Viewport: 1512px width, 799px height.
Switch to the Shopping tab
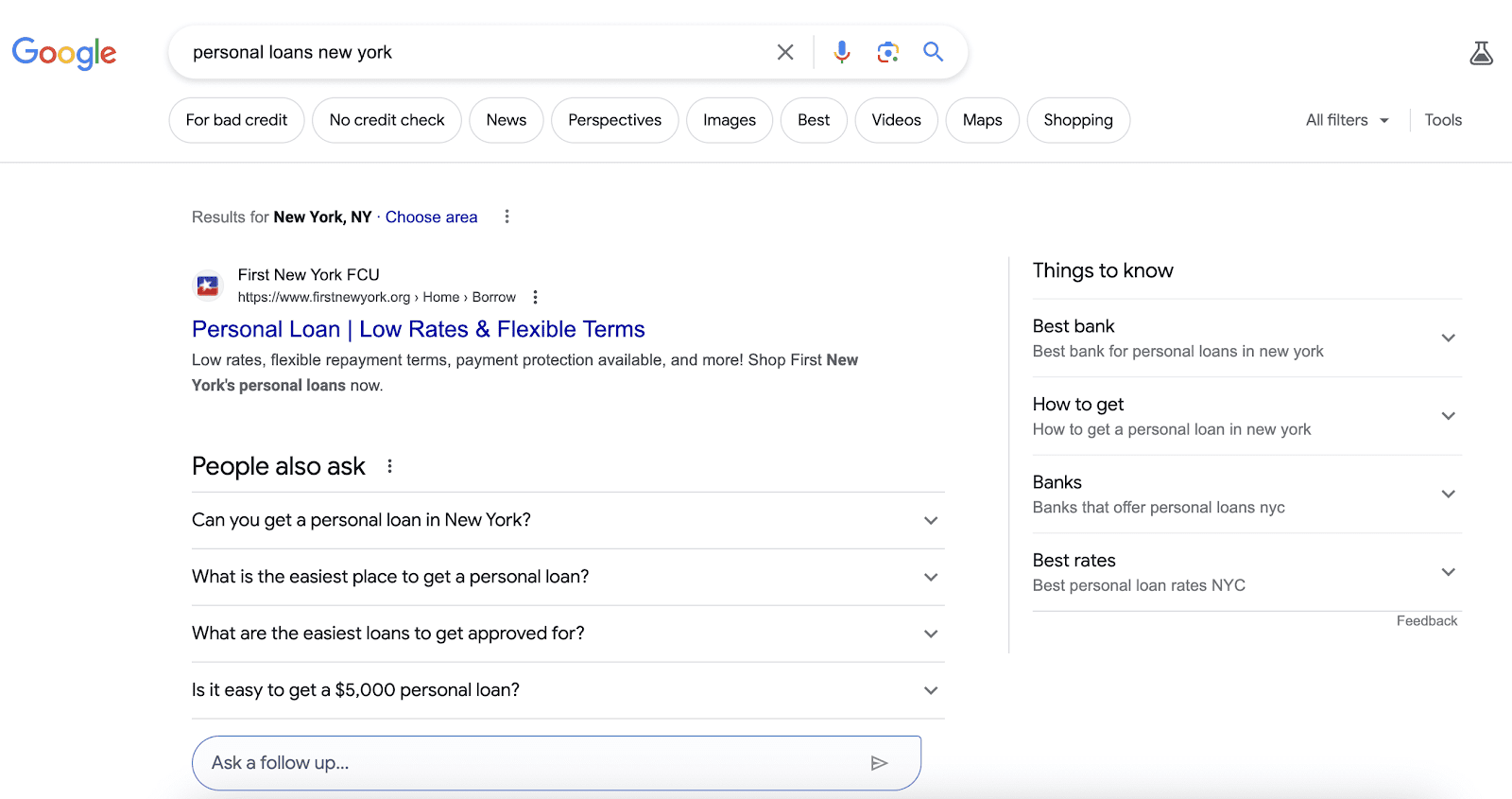[x=1078, y=120]
